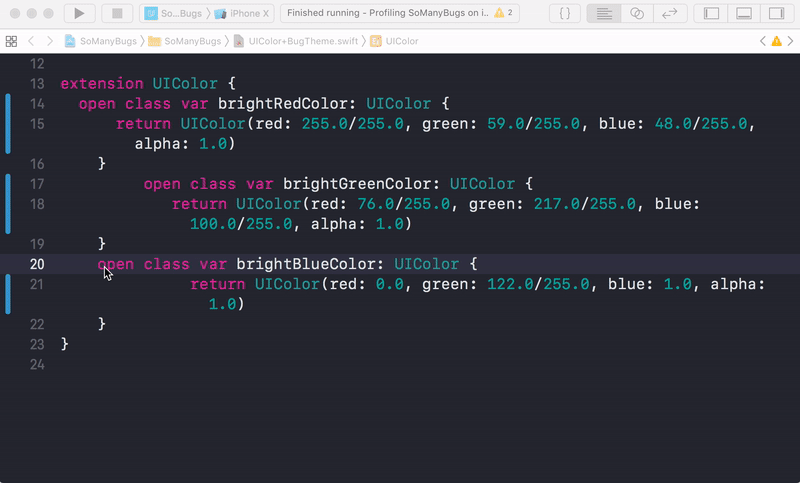The image size is (800, 483).
Task: Show the Assistant editor with overlapping circles
Action: tap(637, 13)
